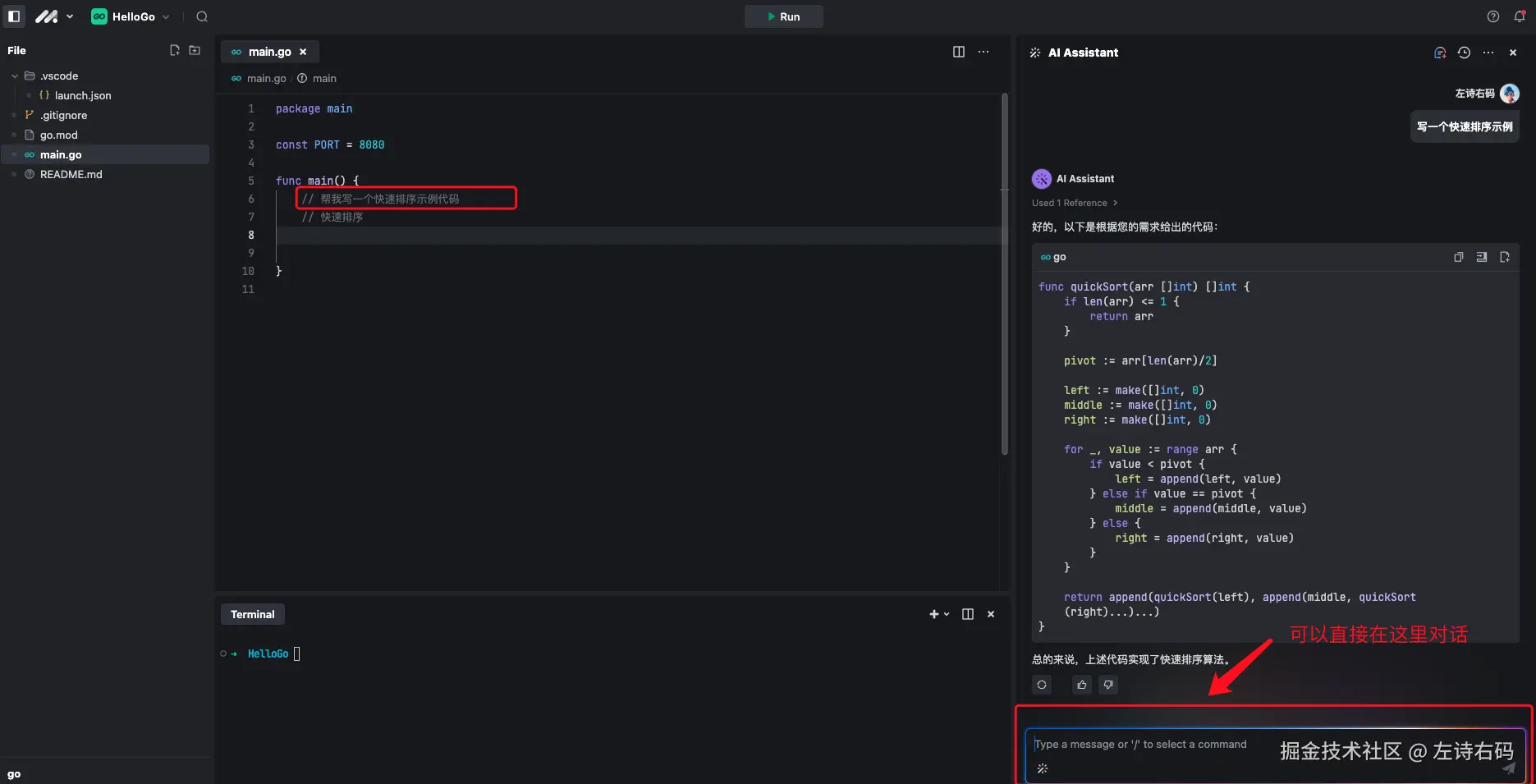Screen dimensions: 1536x784
Task: Close the terminal panel
Action: tap(991, 614)
